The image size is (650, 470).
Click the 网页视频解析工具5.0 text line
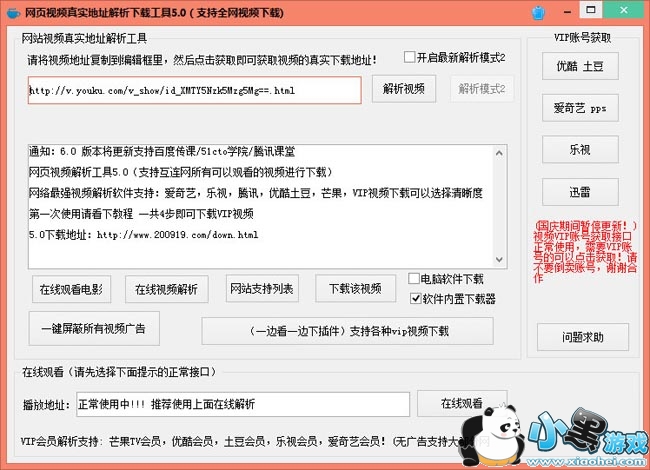[x=181, y=172]
